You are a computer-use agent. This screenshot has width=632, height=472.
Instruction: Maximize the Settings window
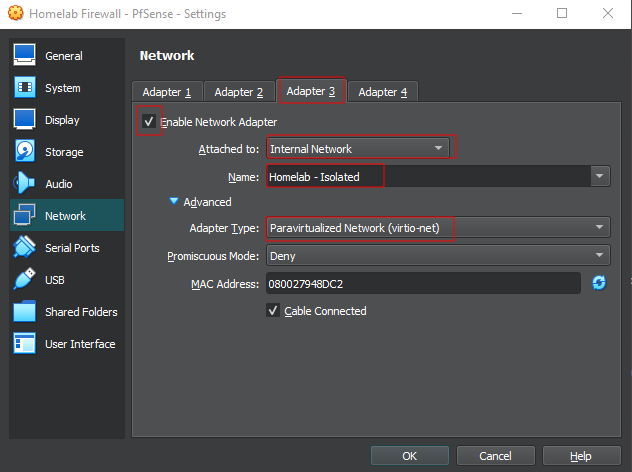tap(562, 13)
